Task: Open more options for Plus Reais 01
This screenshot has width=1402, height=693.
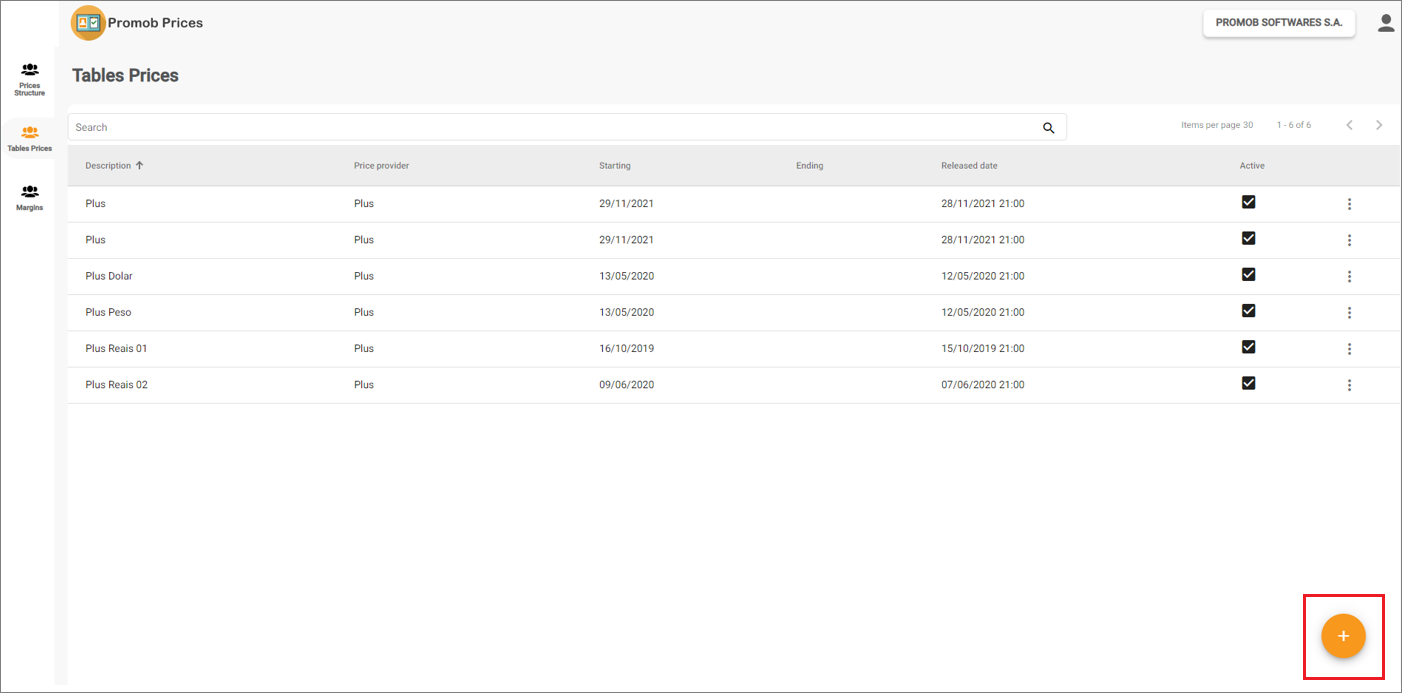Action: (1349, 349)
